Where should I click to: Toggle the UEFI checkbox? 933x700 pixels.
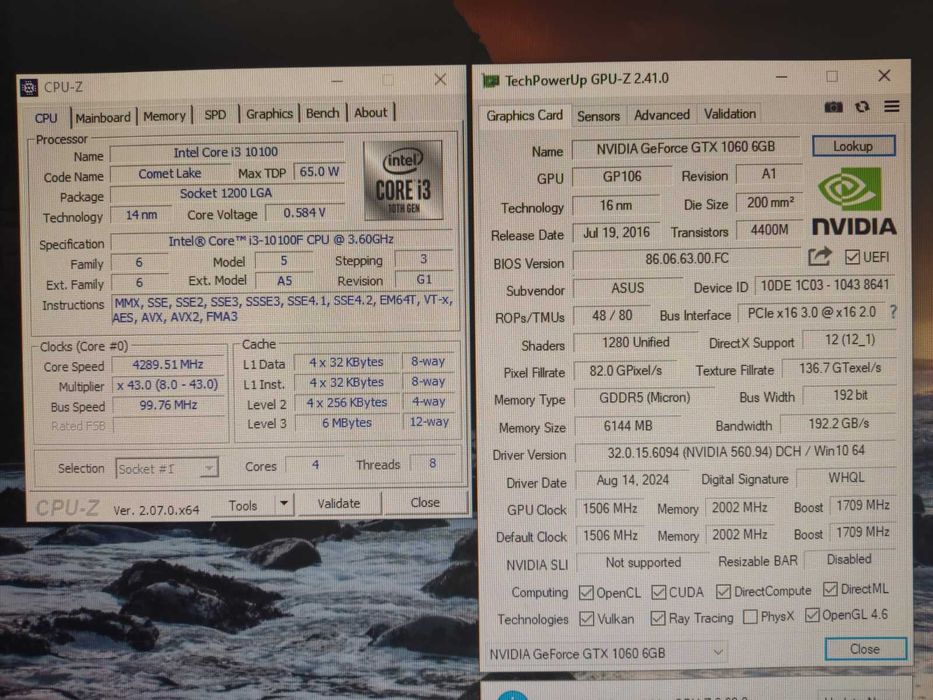tap(852, 257)
